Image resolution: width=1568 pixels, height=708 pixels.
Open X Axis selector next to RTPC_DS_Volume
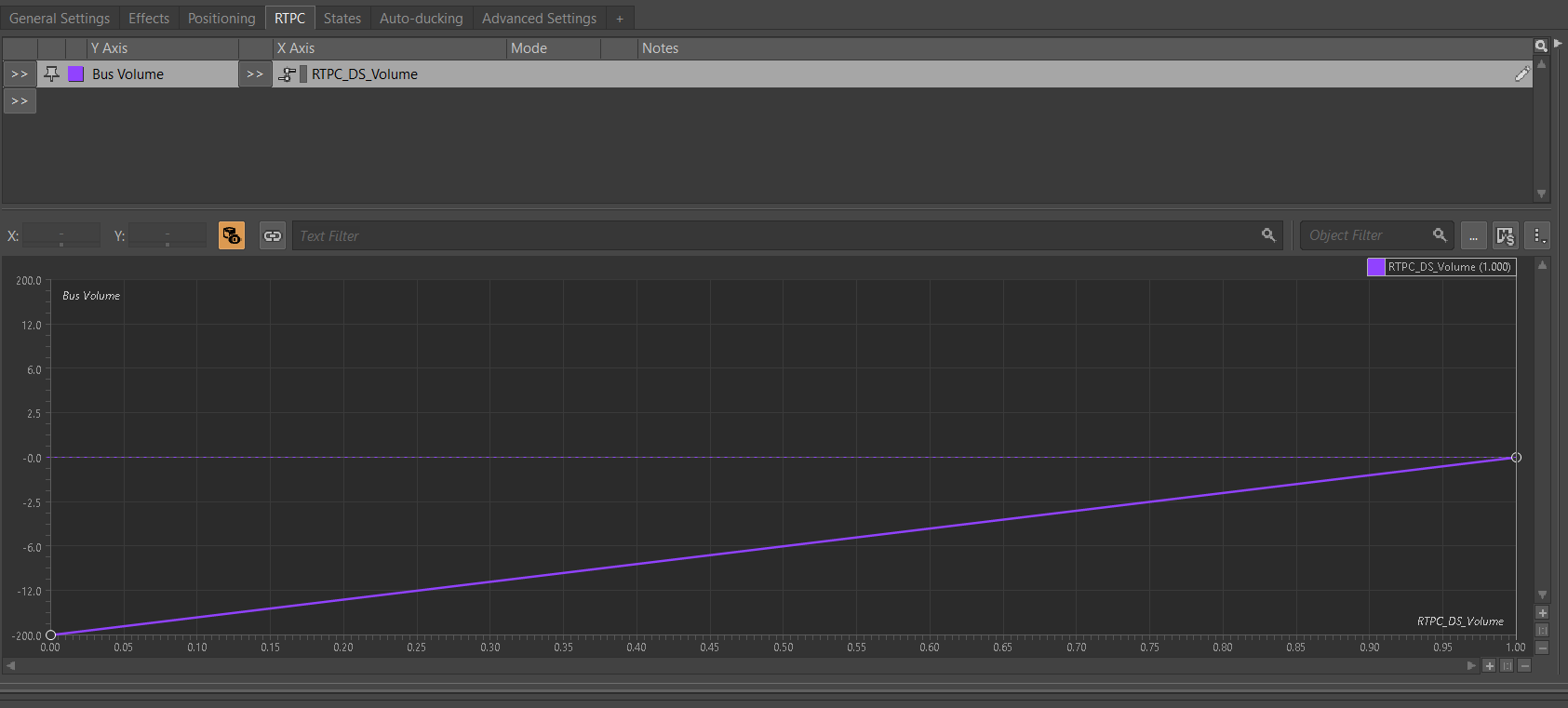coord(255,74)
